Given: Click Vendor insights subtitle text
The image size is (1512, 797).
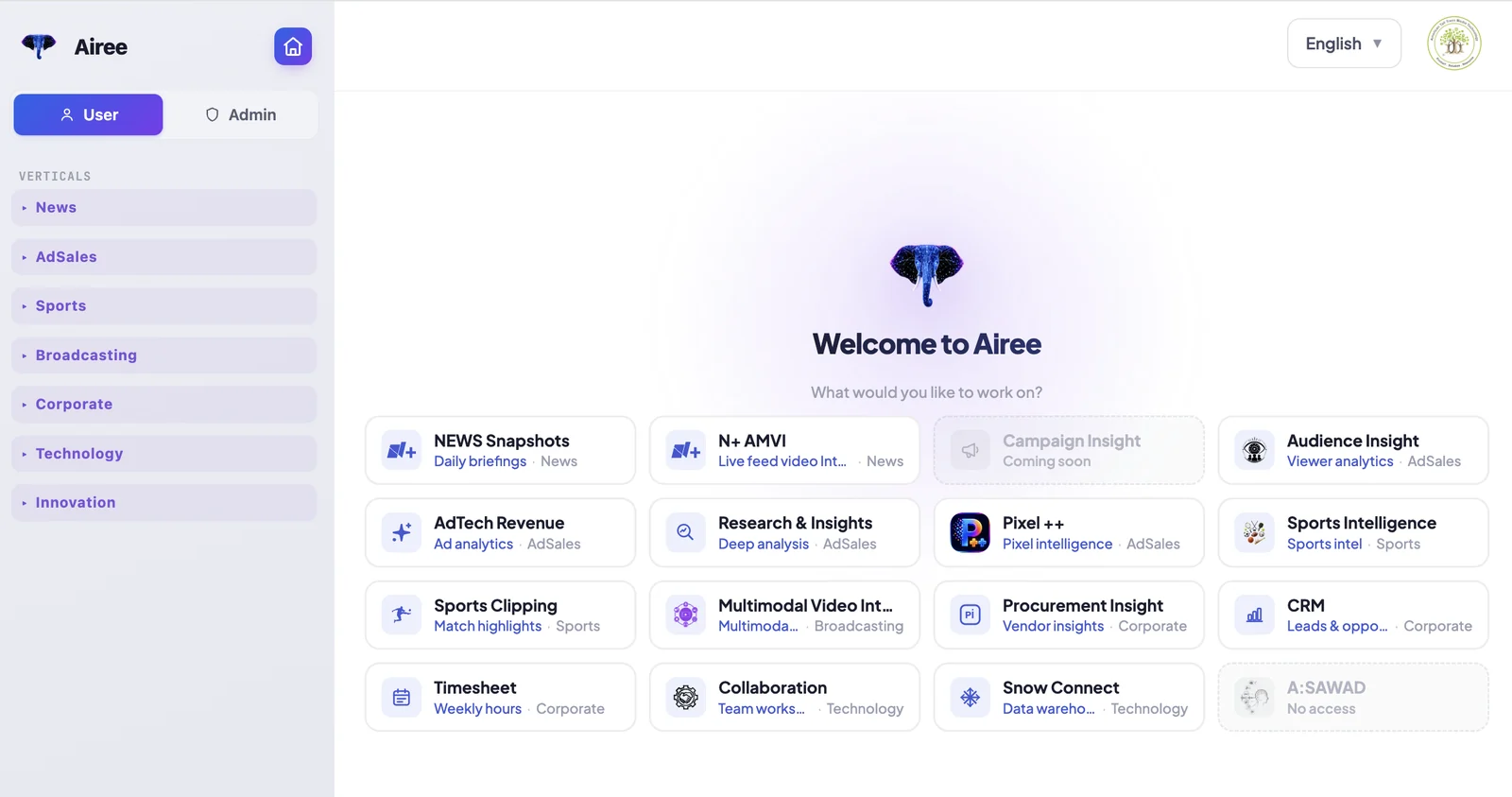Looking at the screenshot, I should [x=1053, y=626].
